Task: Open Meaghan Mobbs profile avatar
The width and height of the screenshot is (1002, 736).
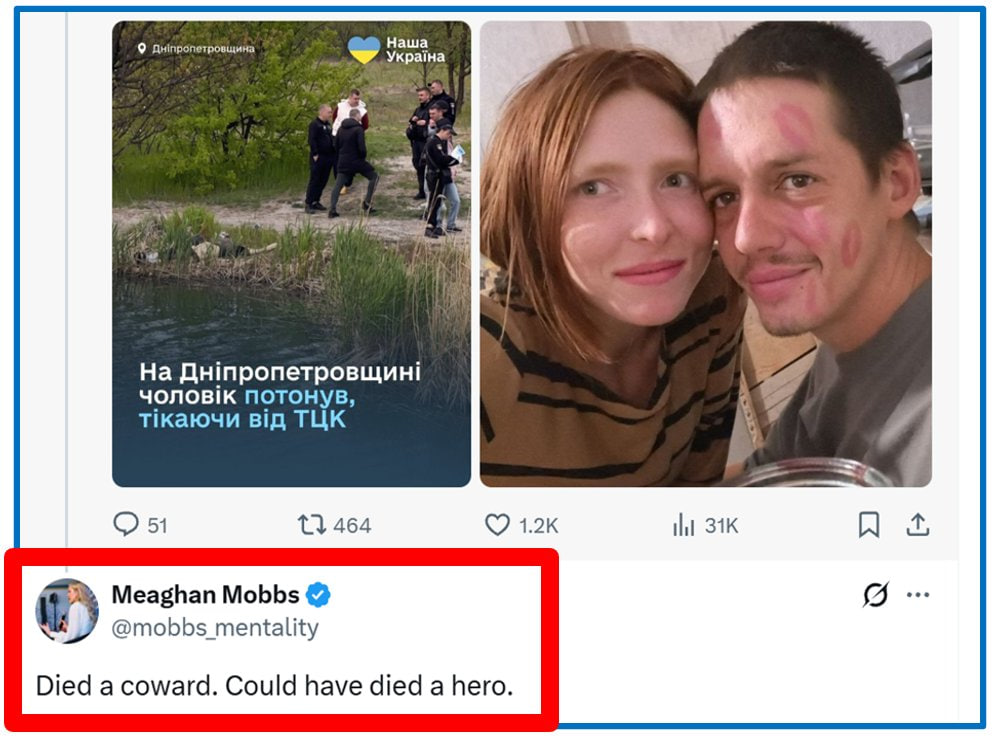Action: point(67,611)
